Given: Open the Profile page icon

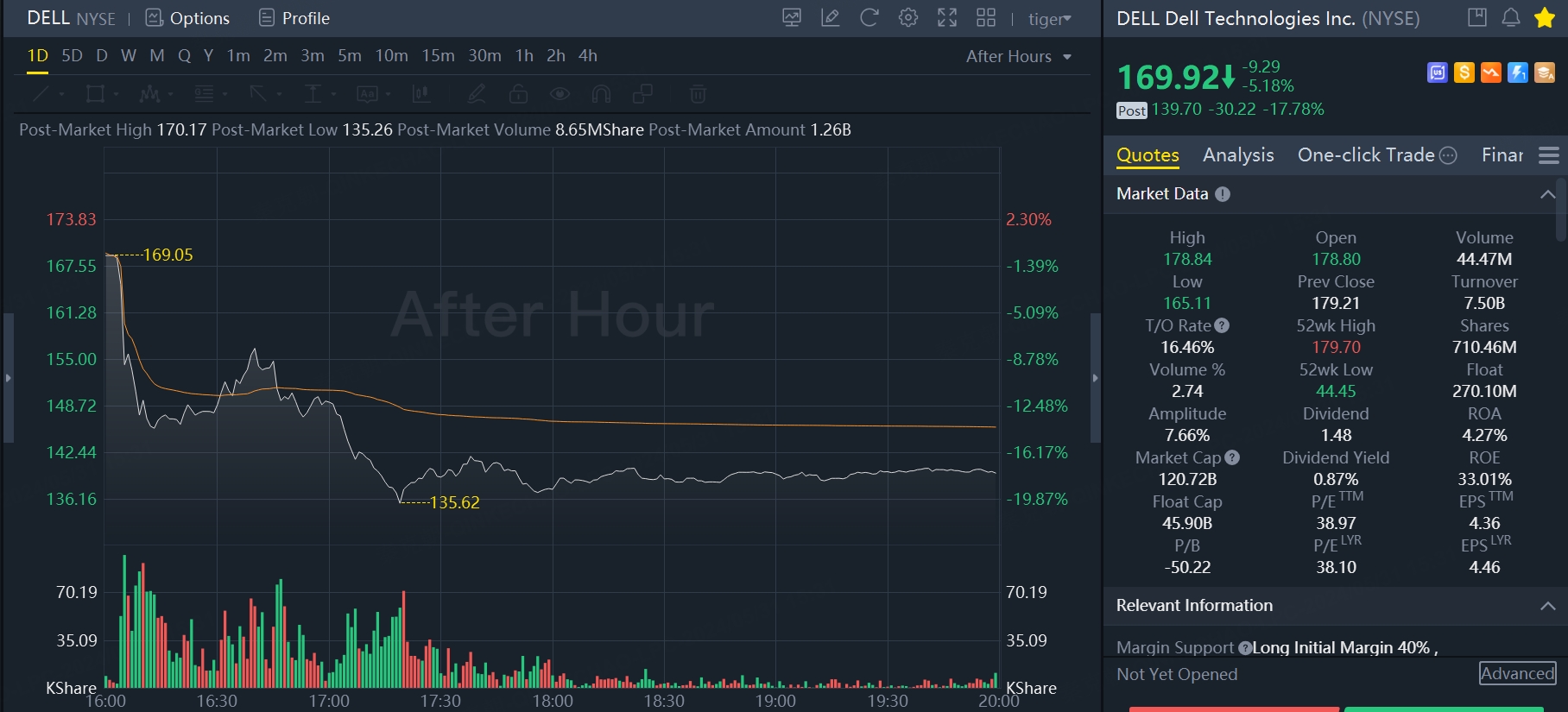Looking at the screenshot, I should 267,18.
